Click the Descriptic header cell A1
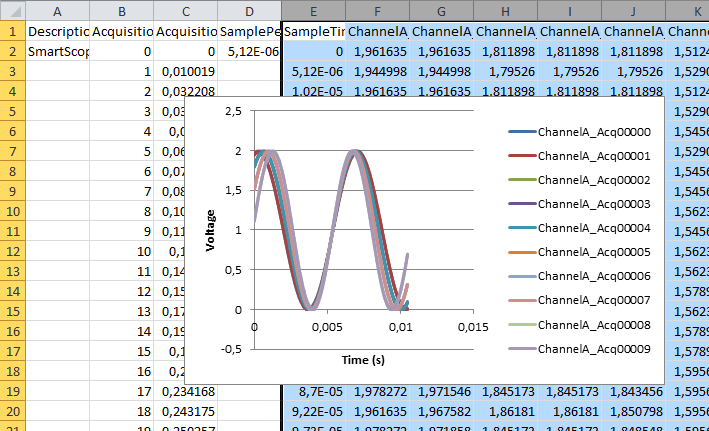709x431 pixels. click(57, 31)
